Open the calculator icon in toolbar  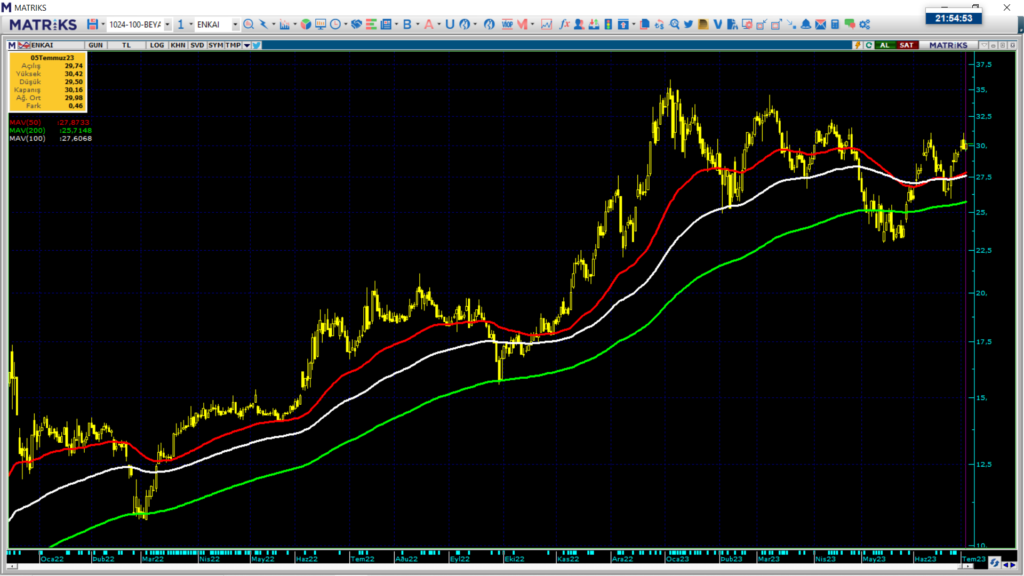[834, 24]
